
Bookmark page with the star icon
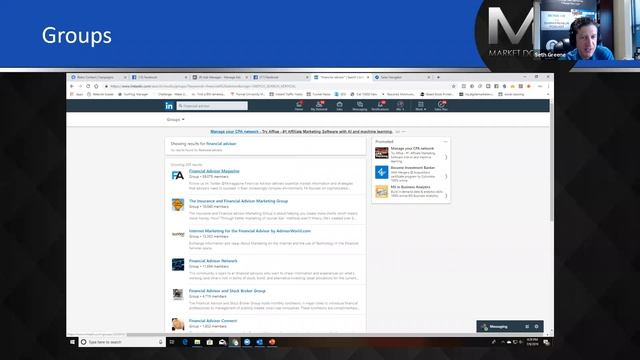click(x=453, y=86)
